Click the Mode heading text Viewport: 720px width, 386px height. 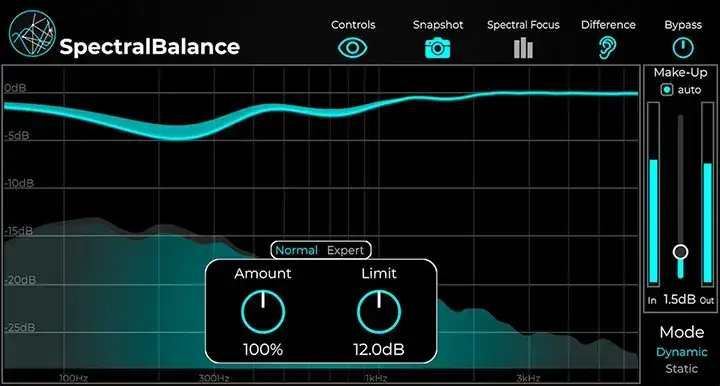(681, 332)
